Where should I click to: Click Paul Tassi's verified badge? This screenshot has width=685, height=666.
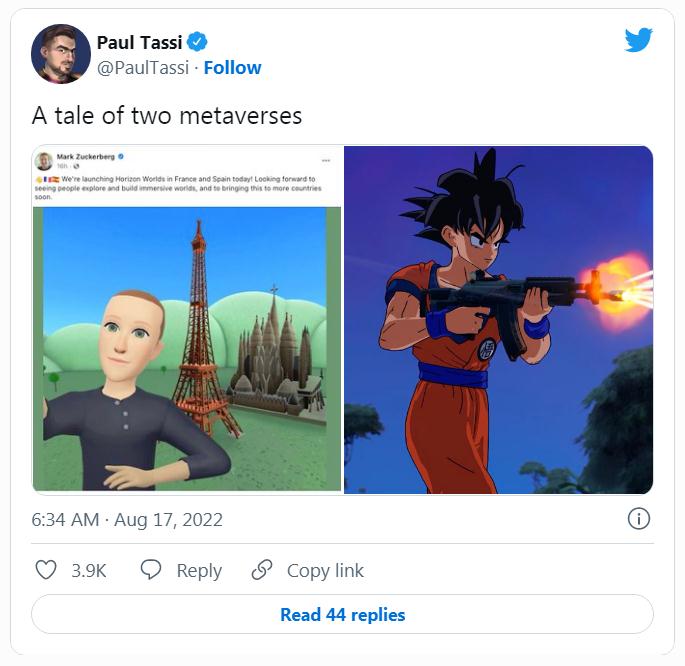(197, 42)
